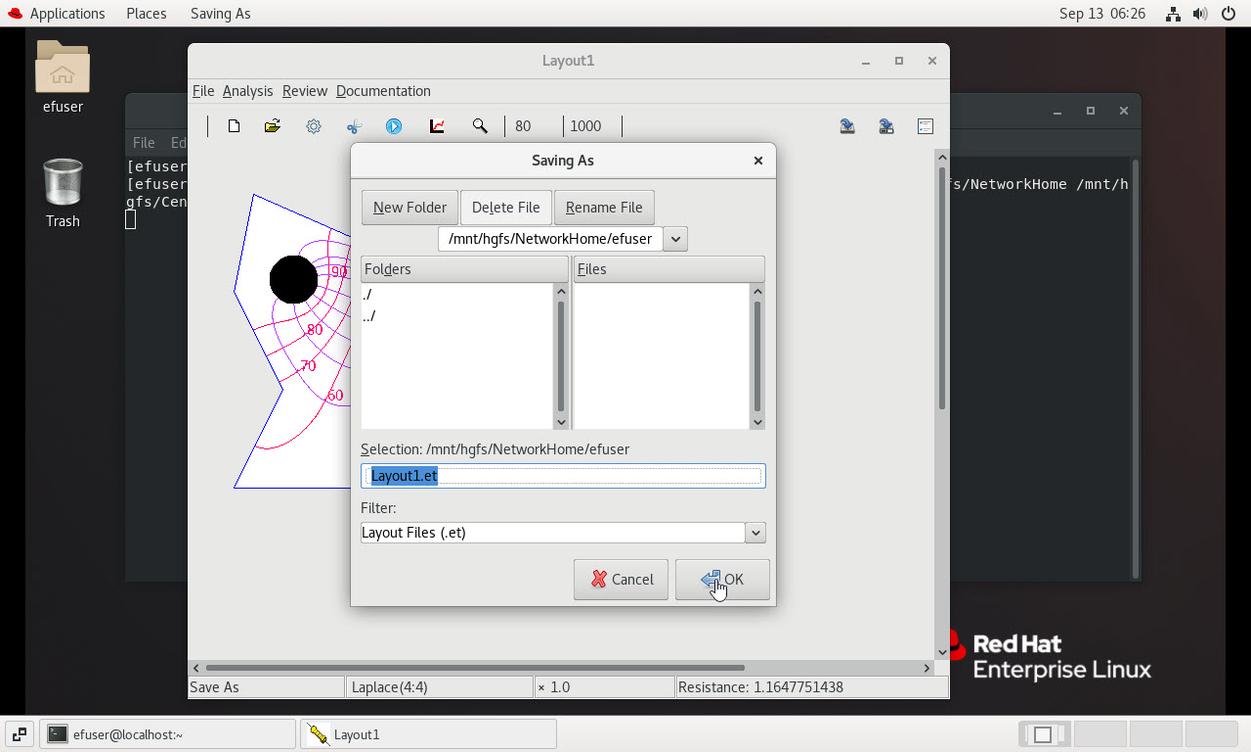This screenshot has width=1251, height=752.
Task: Click the Rename File button
Action: point(603,207)
